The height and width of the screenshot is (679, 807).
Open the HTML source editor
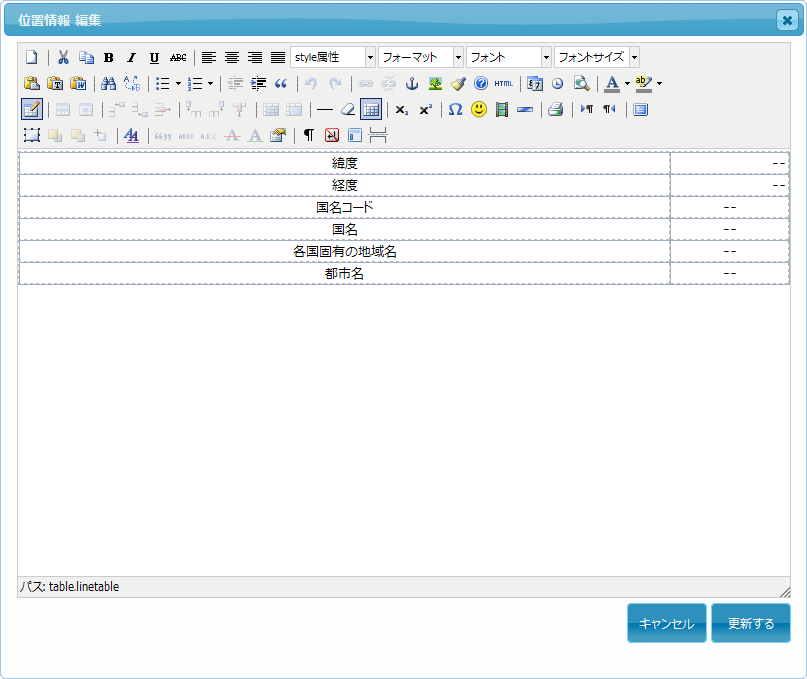(x=503, y=83)
